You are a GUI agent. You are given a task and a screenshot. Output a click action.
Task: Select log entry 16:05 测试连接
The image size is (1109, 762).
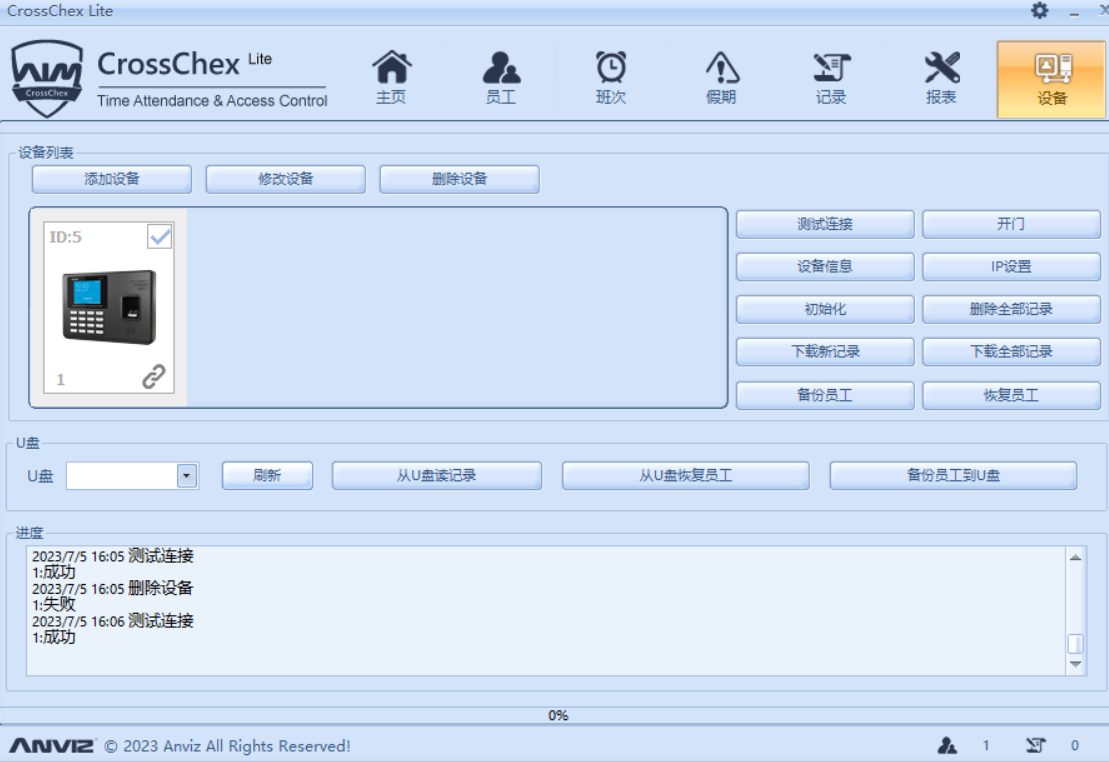coord(112,555)
